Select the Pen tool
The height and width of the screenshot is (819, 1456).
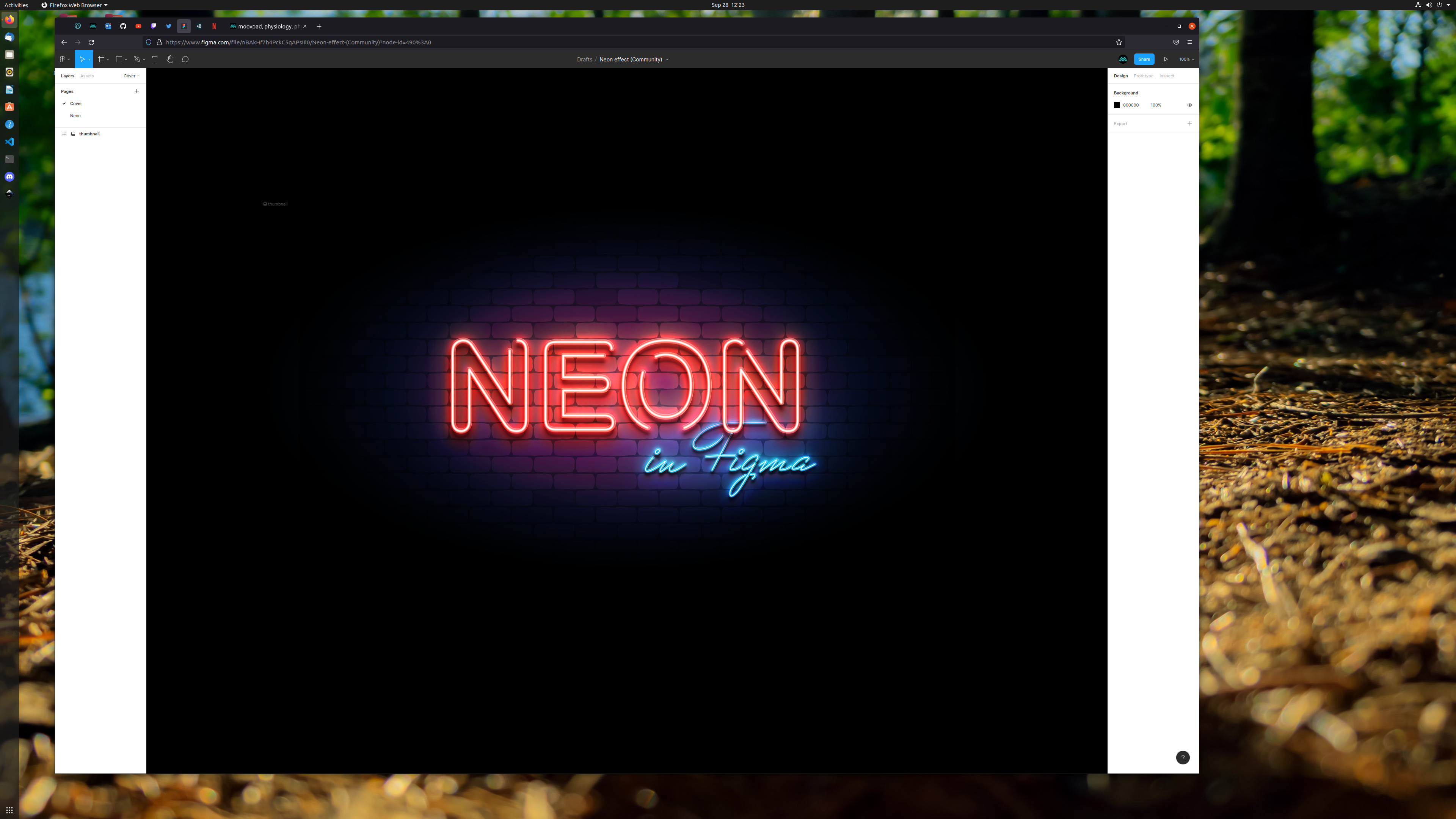tap(137, 60)
